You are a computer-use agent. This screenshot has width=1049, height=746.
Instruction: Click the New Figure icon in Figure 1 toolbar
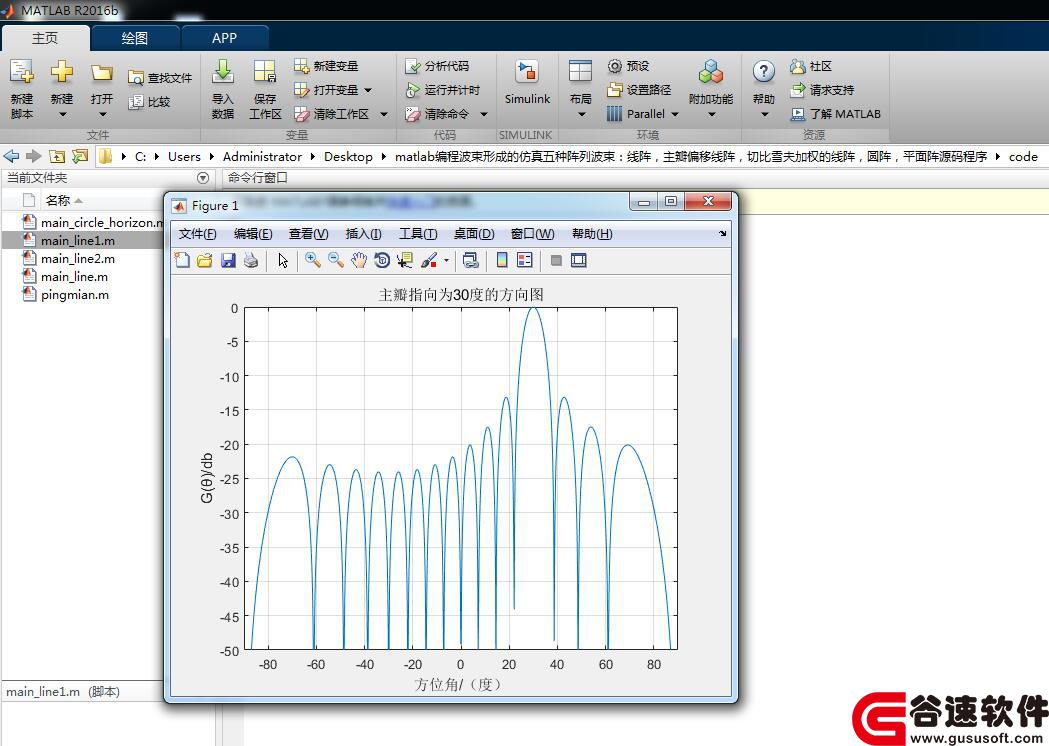[182, 260]
